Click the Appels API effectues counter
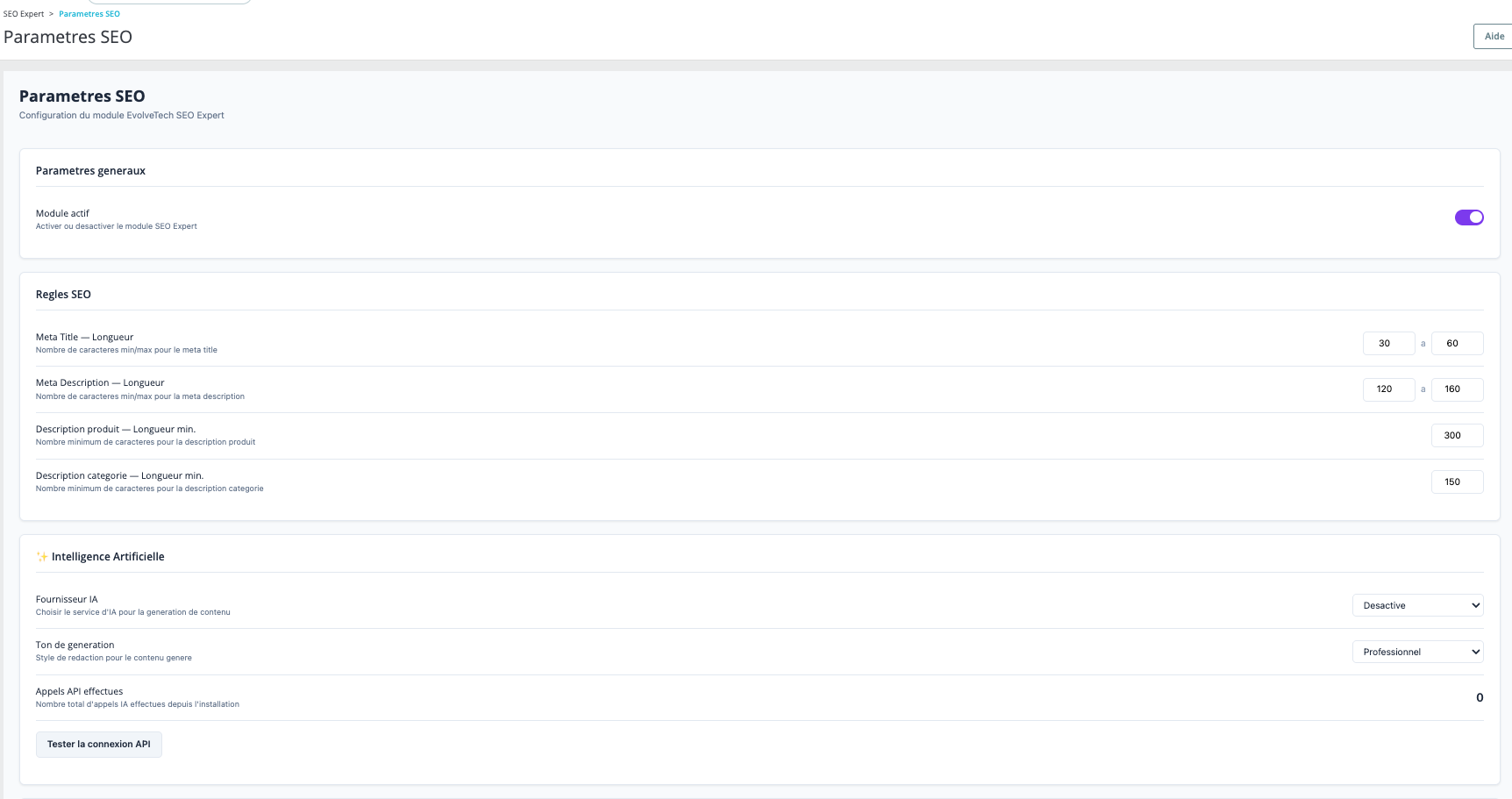The height and width of the screenshot is (799, 1512). pyautogui.click(x=1480, y=697)
